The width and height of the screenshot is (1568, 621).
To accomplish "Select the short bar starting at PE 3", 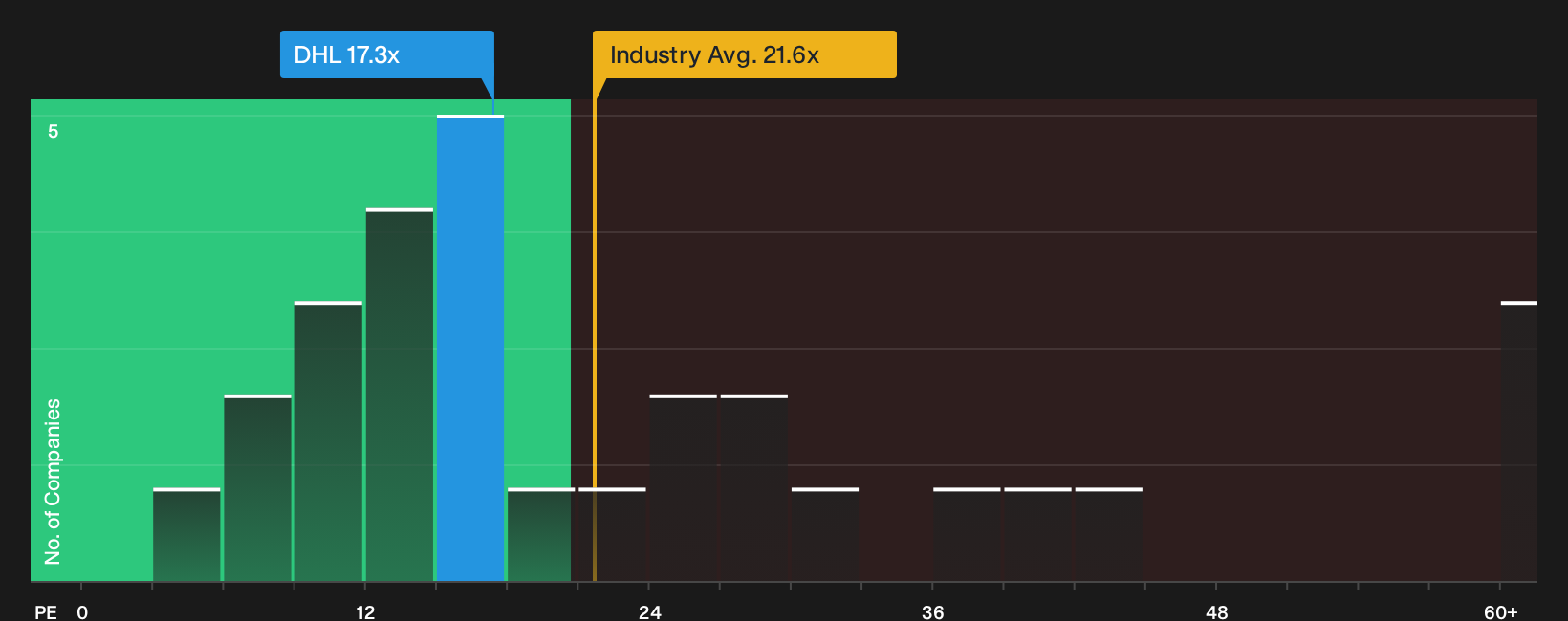I will (186, 535).
